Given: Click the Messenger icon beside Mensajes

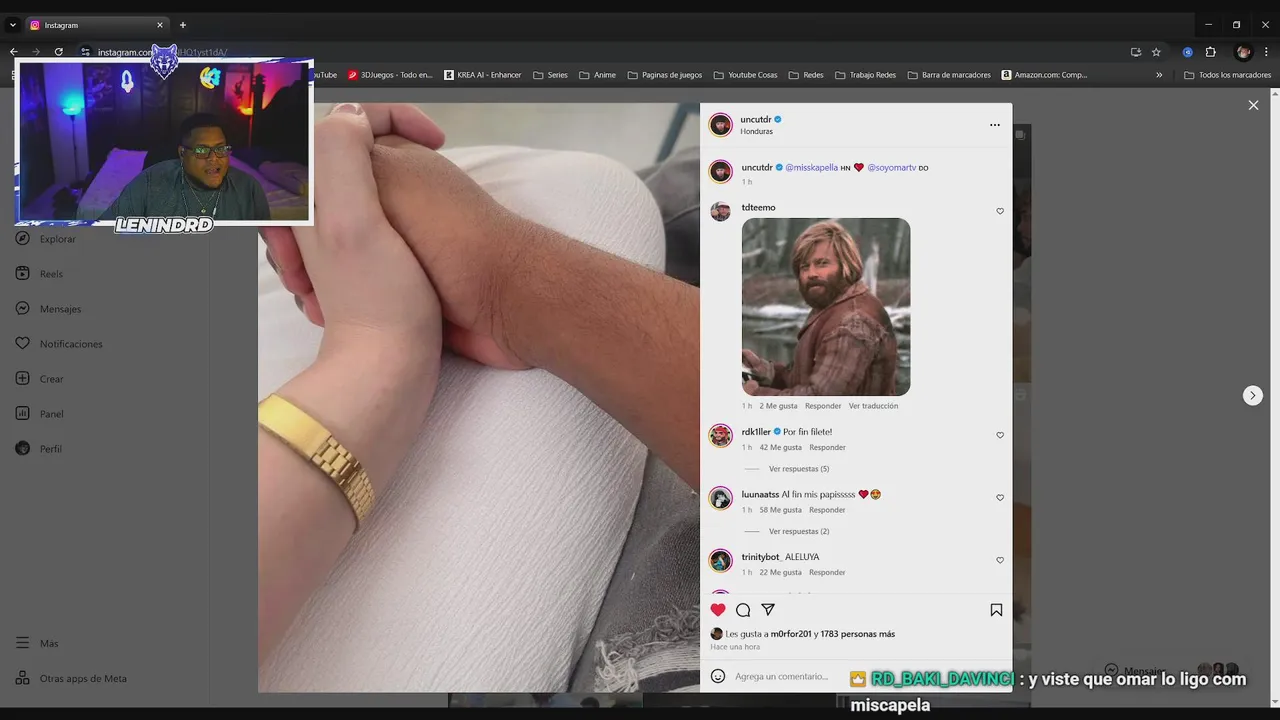Looking at the screenshot, I should 22,308.
